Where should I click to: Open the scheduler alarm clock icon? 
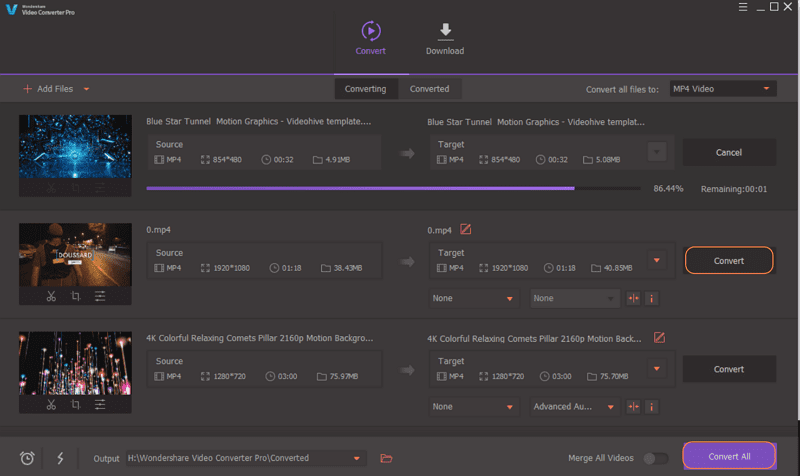tap(28, 458)
